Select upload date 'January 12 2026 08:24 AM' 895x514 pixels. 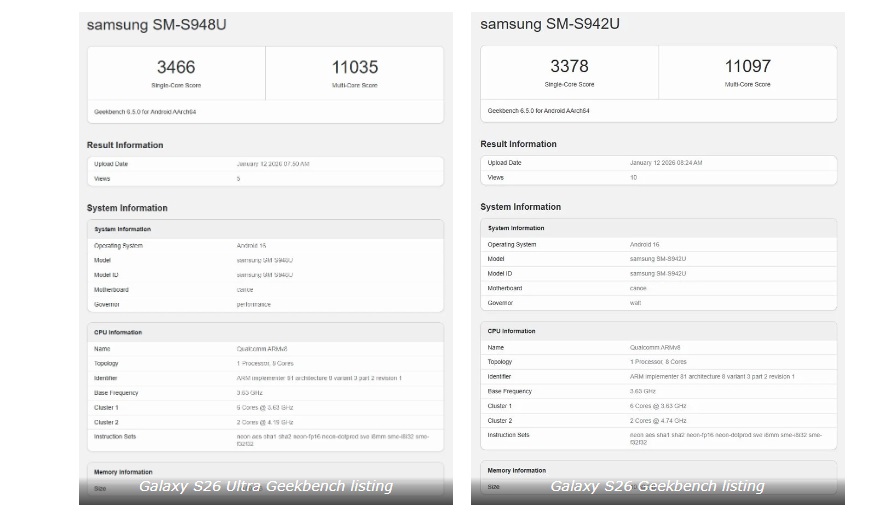point(666,163)
